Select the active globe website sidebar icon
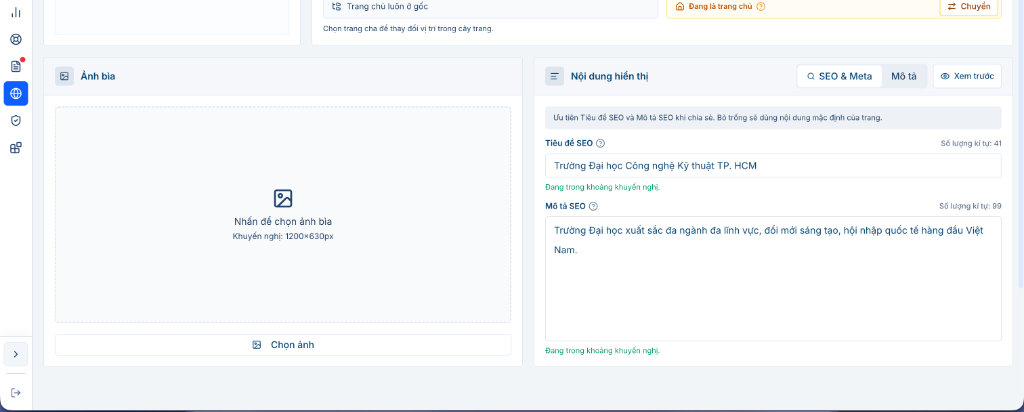1024x412 pixels. pos(16,93)
